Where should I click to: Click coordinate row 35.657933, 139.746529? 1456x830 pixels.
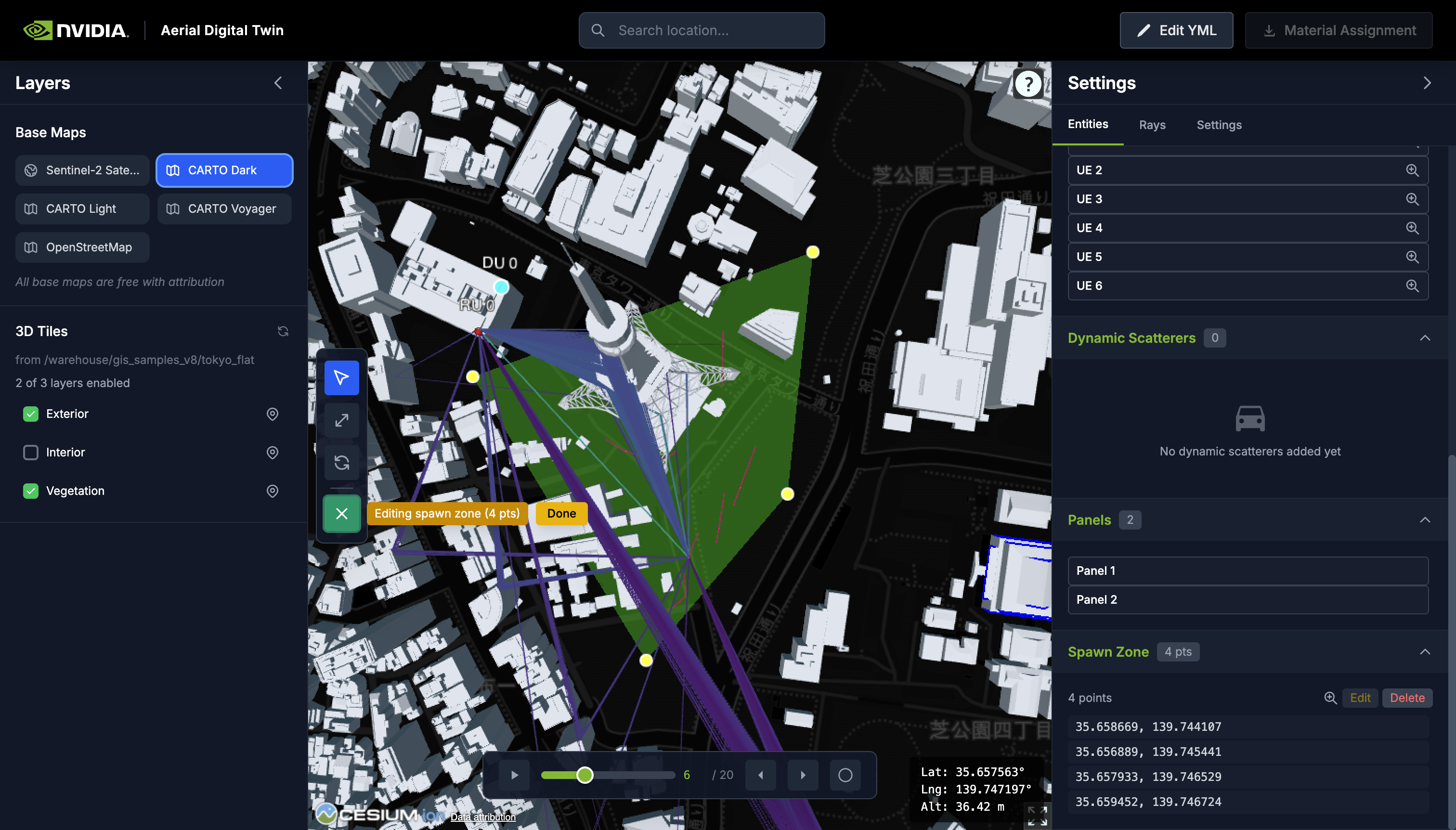click(1248, 777)
